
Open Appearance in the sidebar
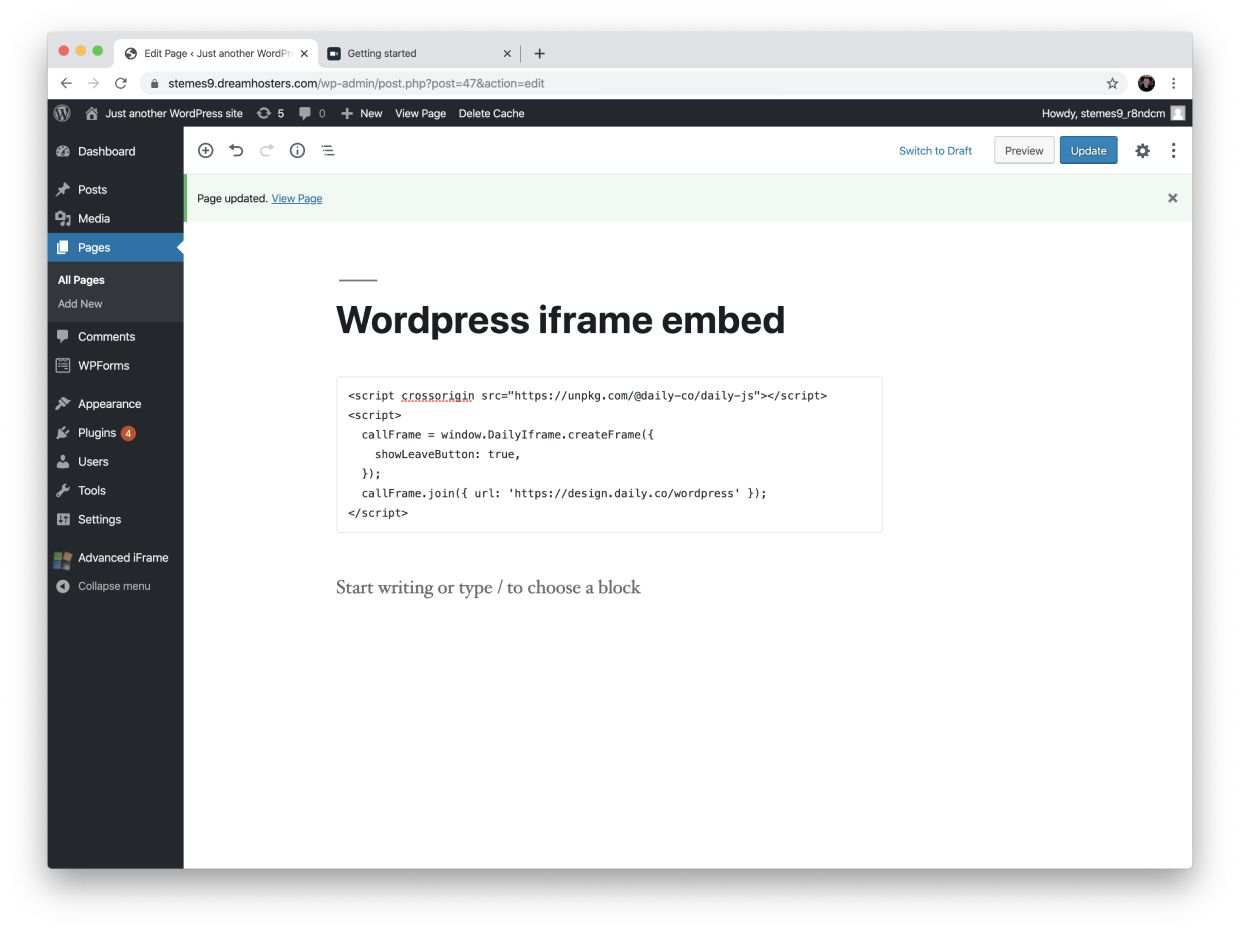(116, 403)
